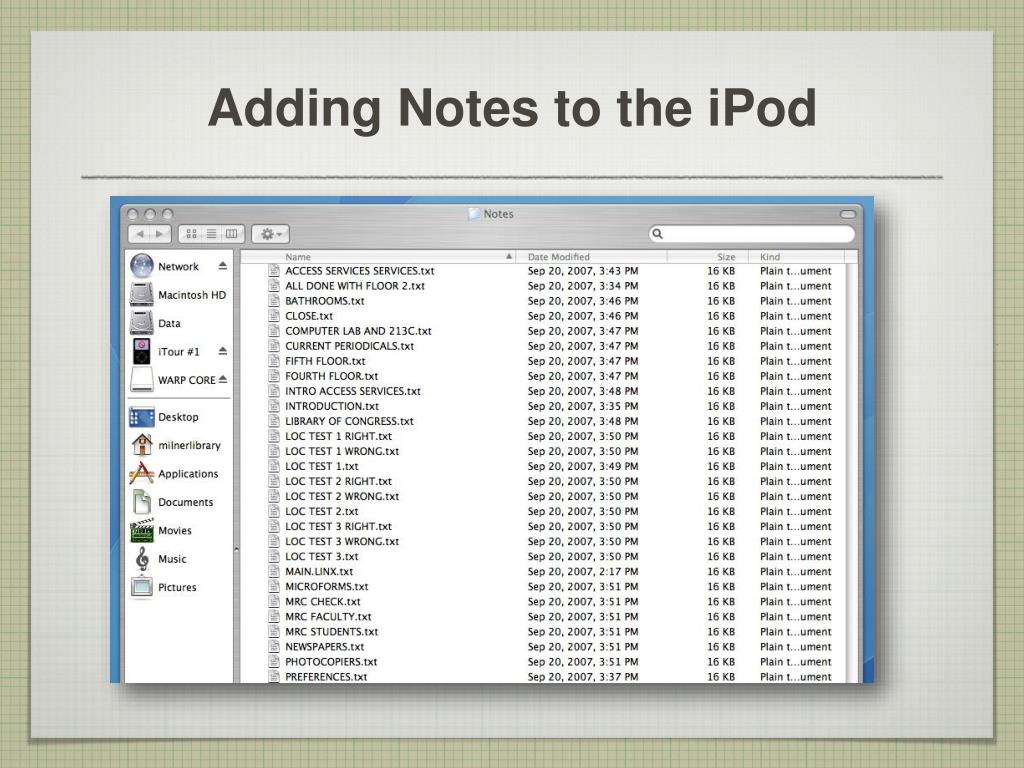
Task: Reverse sort using the Name sort arrow
Action: click(x=509, y=257)
